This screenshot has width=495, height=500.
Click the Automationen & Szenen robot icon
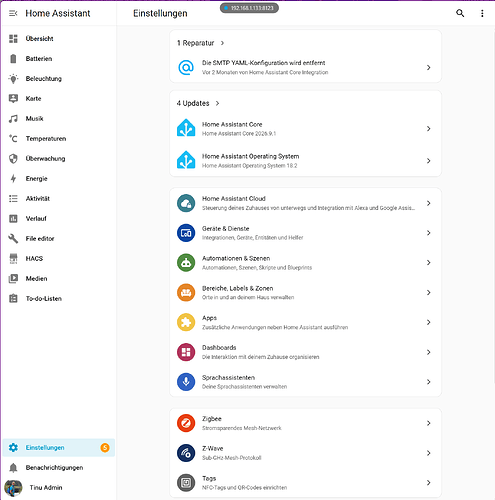186,263
